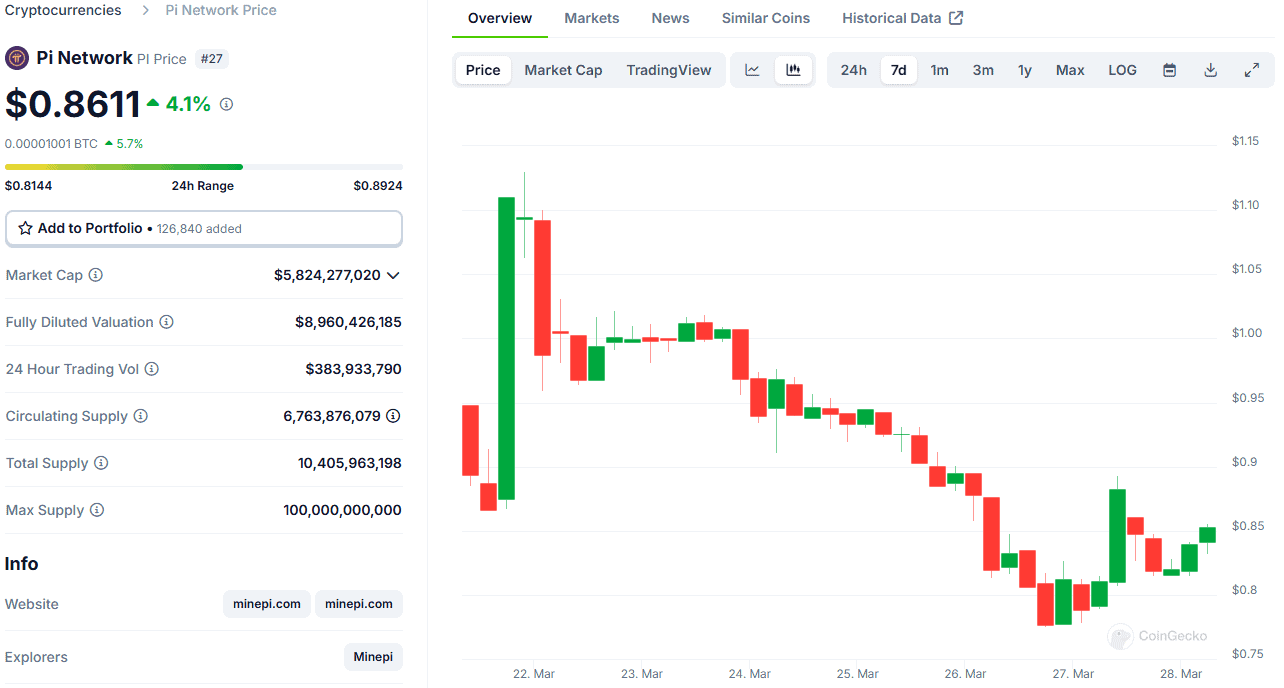Click the 24h range progress bar
1284x688 pixels.
point(204,167)
